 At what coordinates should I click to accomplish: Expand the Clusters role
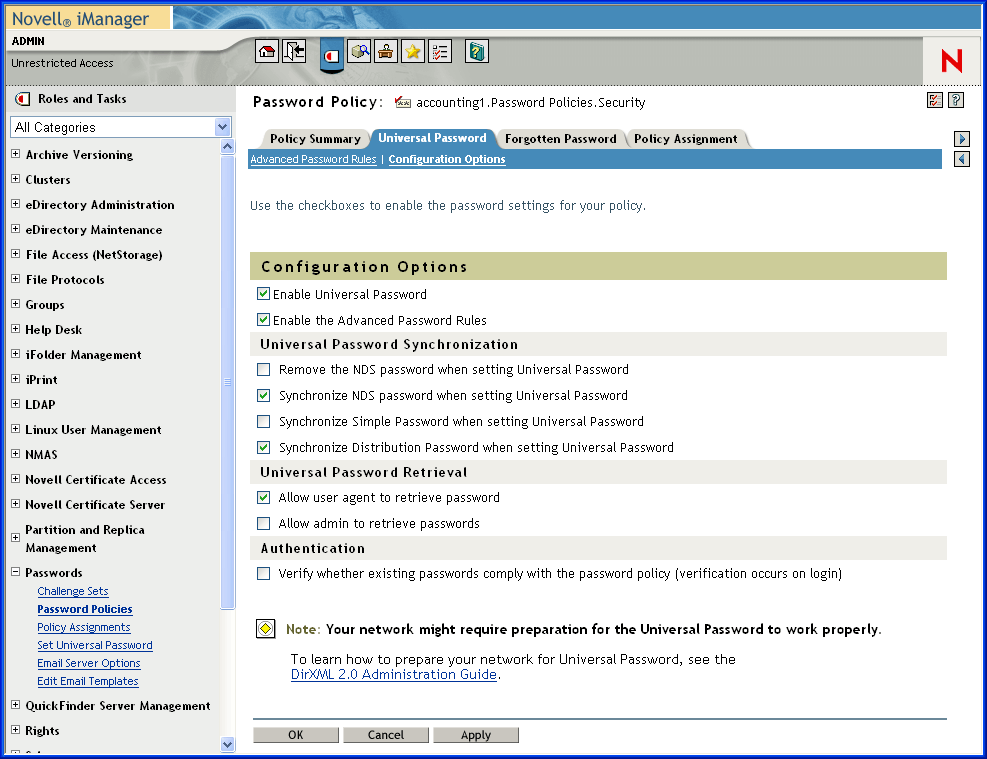[16, 179]
